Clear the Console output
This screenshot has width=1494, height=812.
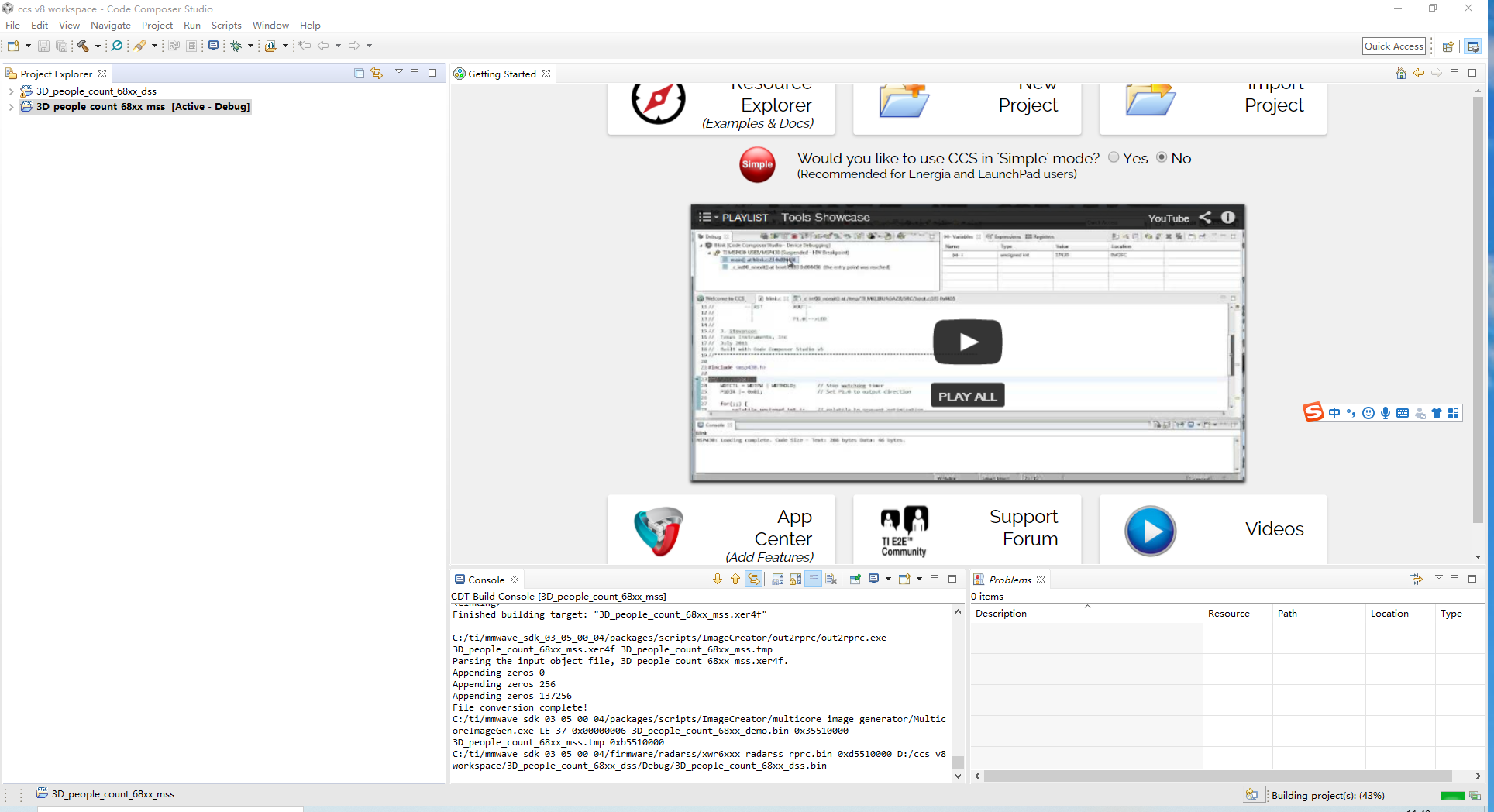(831, 580)
